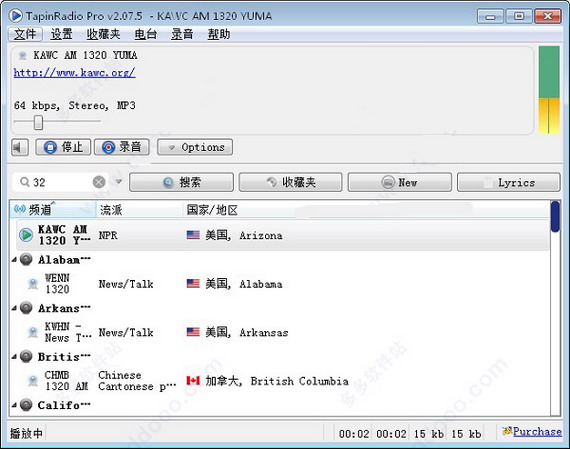Sort by the 流派 column header
The width and height of the screenshot is (570, 449).
140,210
